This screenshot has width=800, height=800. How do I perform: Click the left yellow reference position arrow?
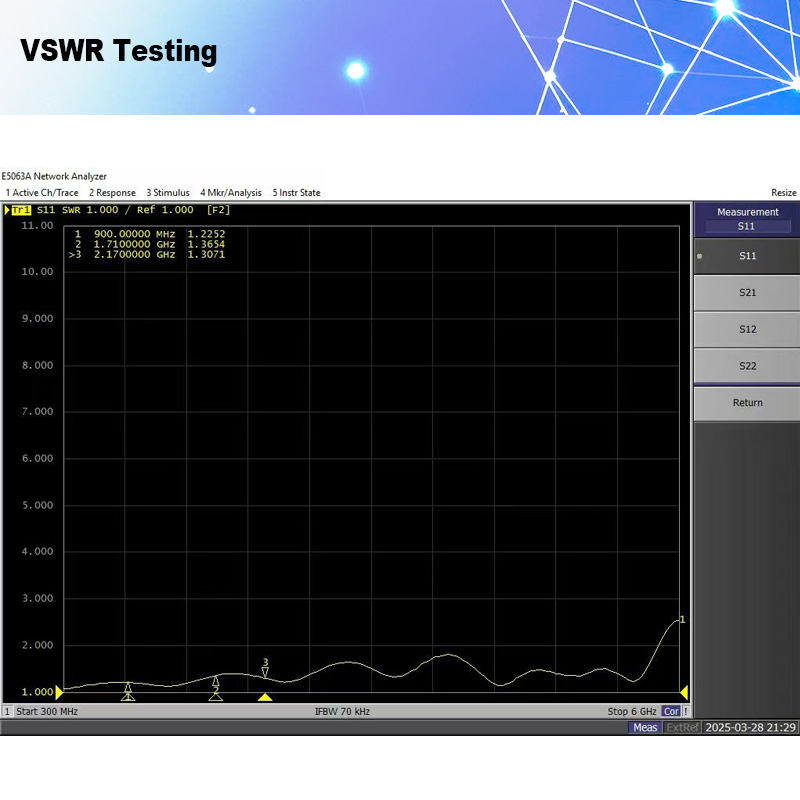59,691
